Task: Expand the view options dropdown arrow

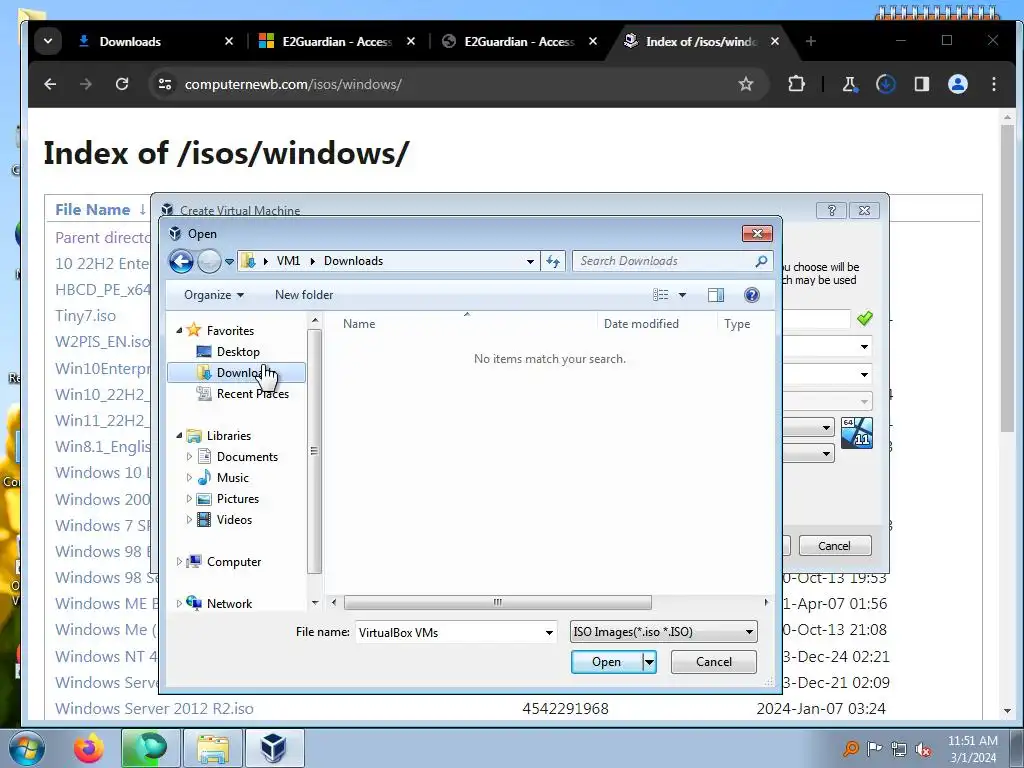Action: [x=682, y=295]
